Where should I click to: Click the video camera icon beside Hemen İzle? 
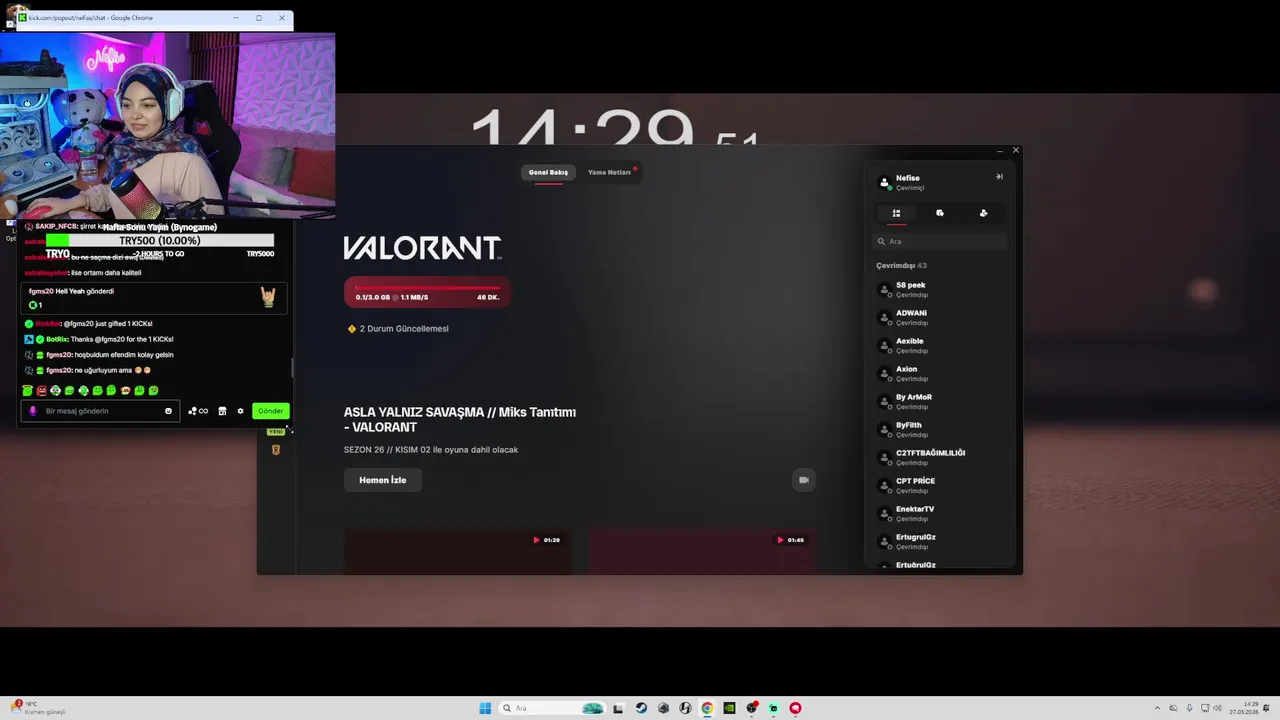tap(803, 480)
